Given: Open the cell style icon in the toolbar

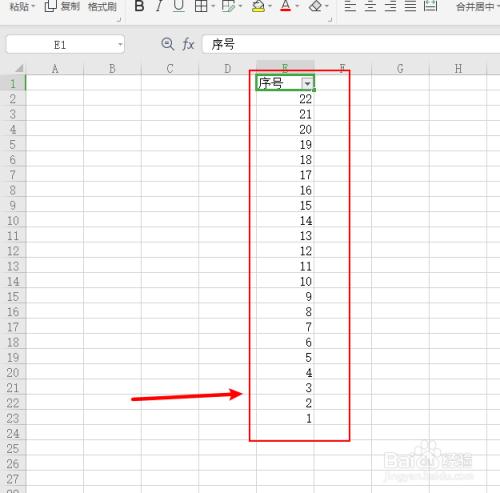Looking at the screenshot, I should [x=228, y=6].
